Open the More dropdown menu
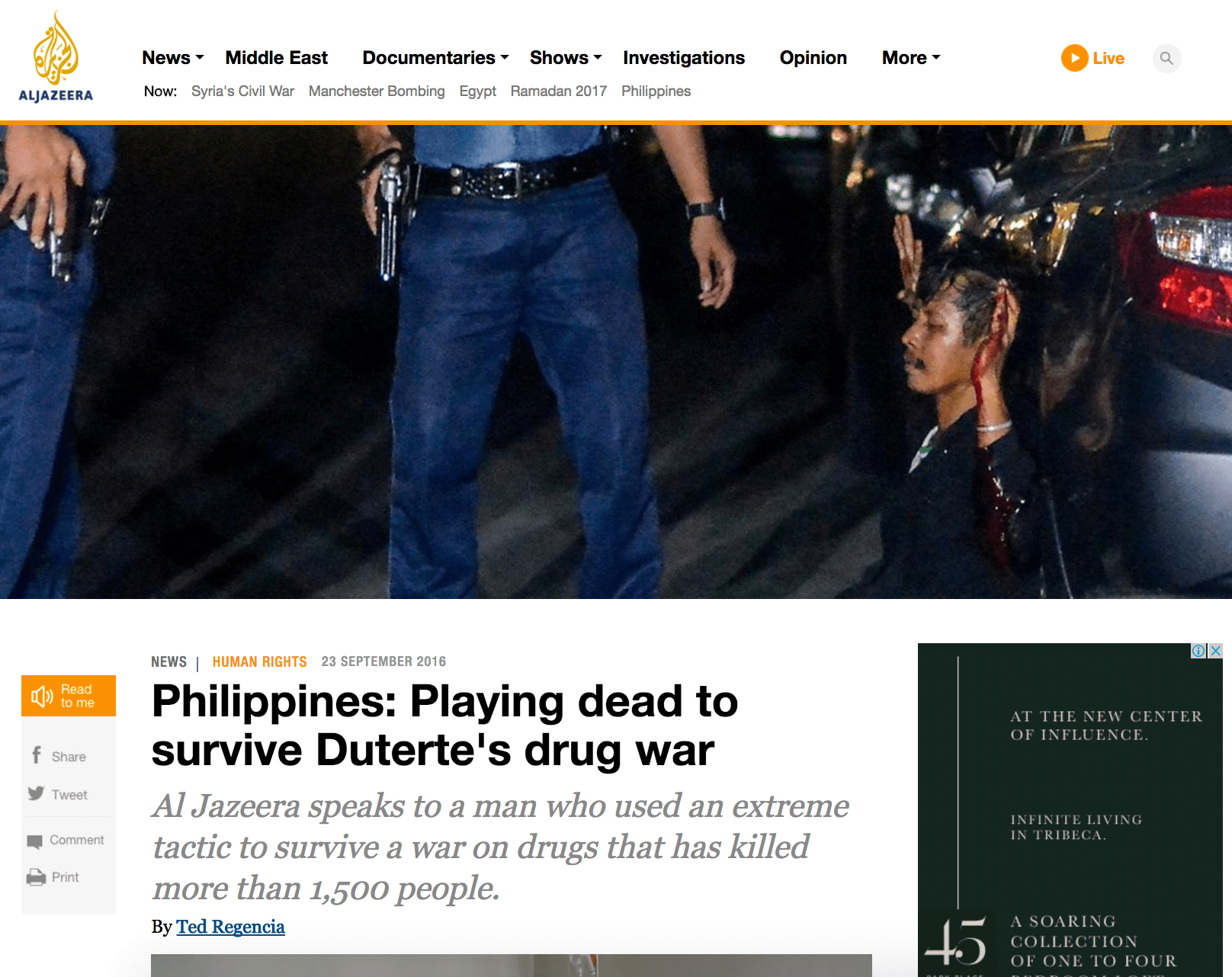 (912, 58)
